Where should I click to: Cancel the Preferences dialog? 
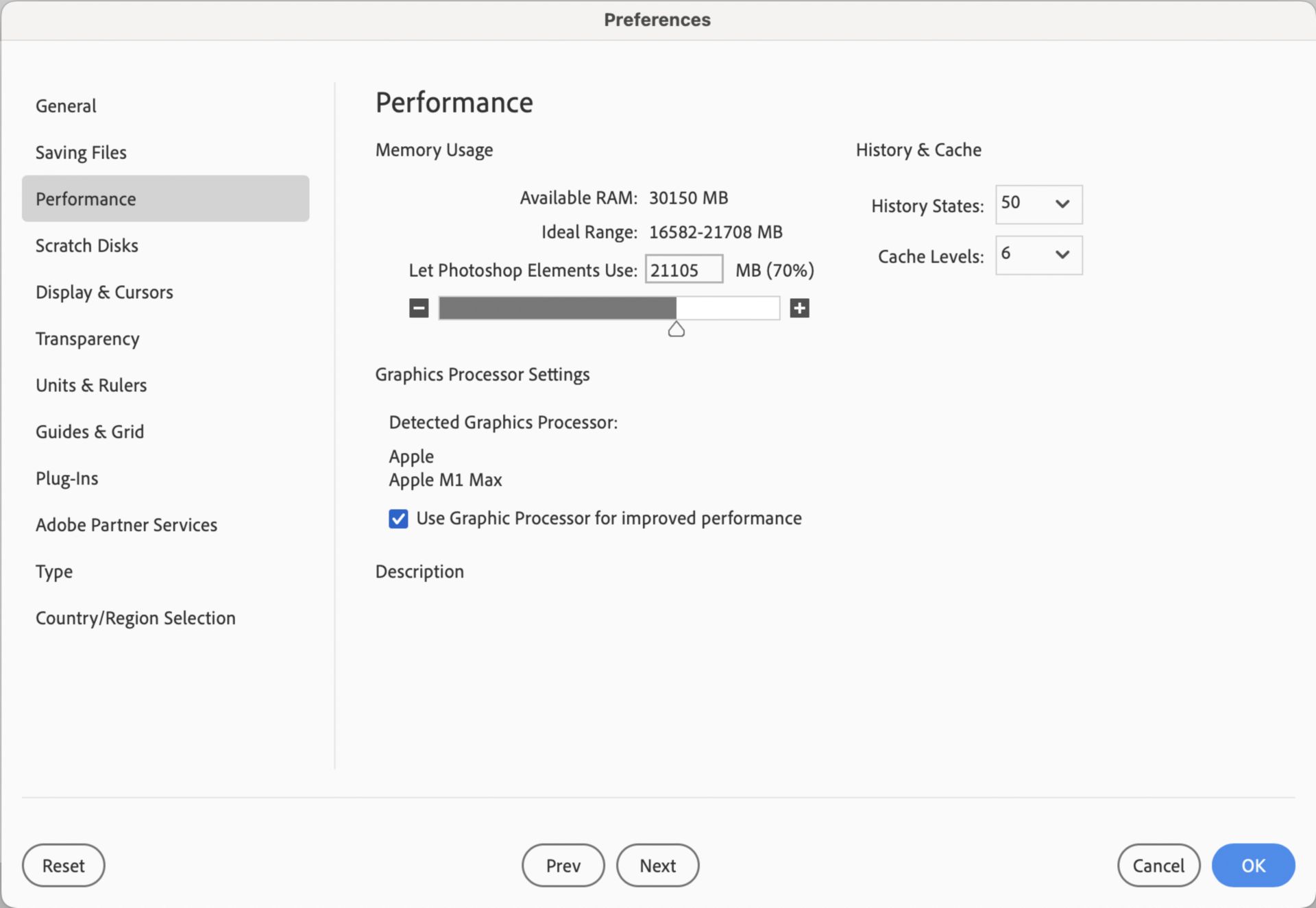pos(1158,866)
